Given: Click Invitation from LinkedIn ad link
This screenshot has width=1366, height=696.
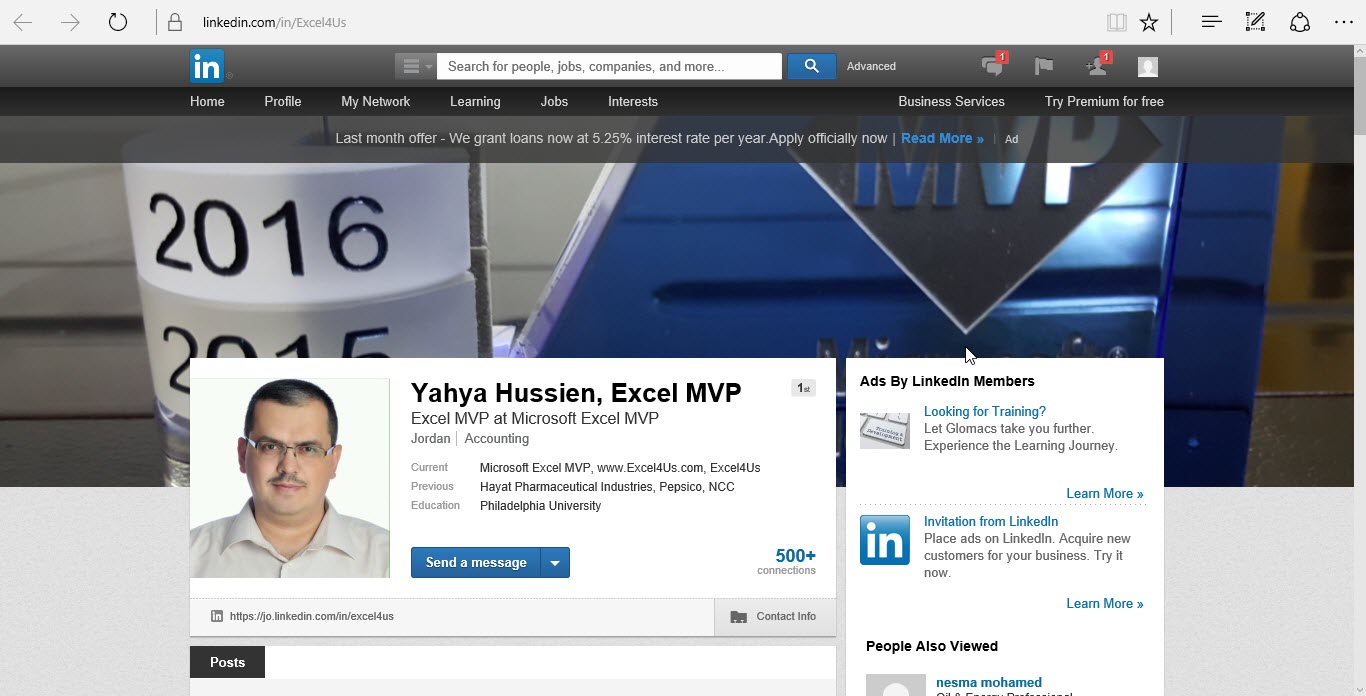Looking at the screenshot, I should coord(991,521).
